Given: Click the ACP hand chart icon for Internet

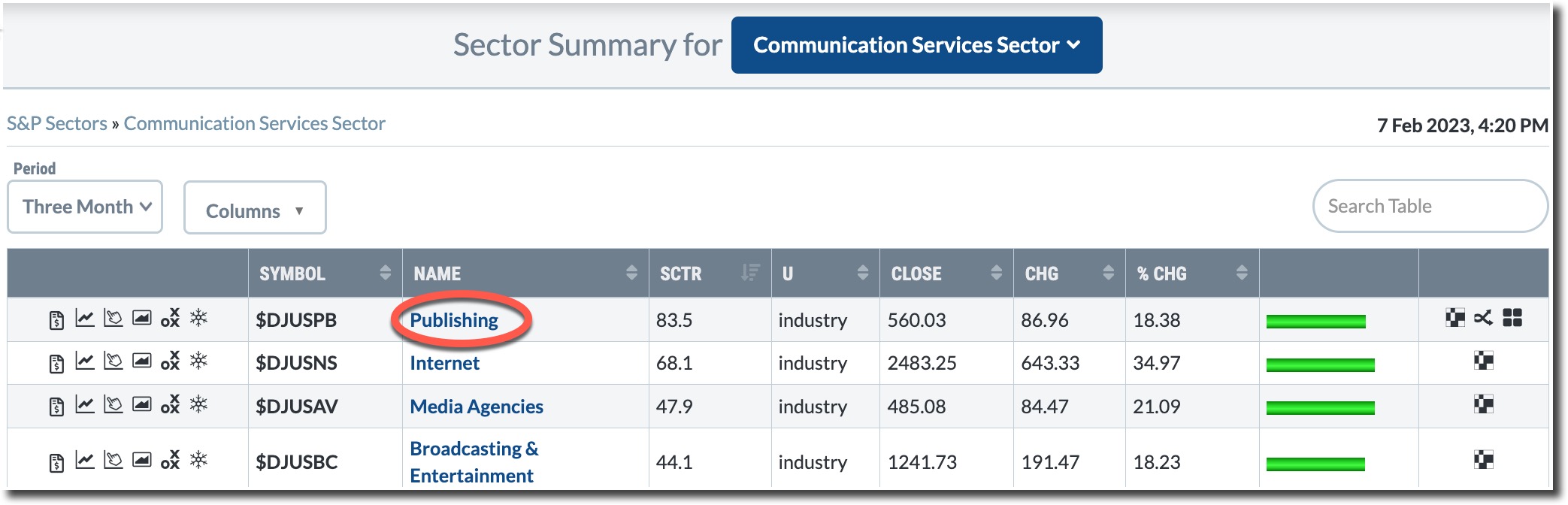Looking at the screenshot, I should click(114, 361).
